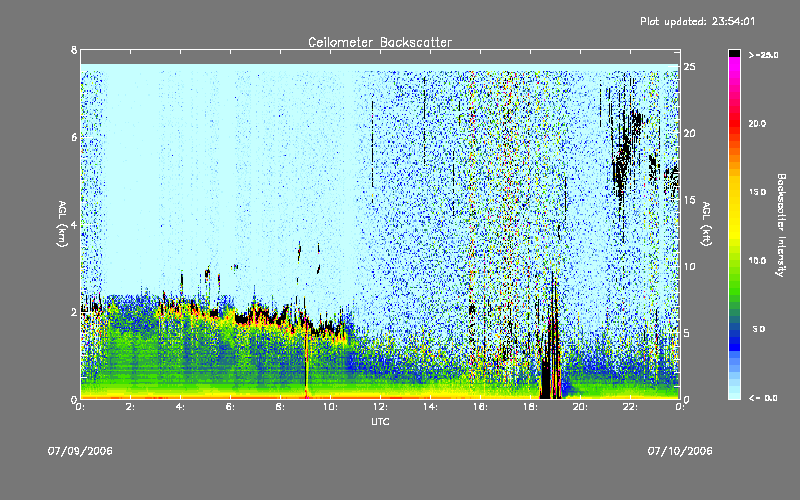
Task: Click the 20 kft tick on the right axis
Action: pyautogui.click(x=690, y=133)
